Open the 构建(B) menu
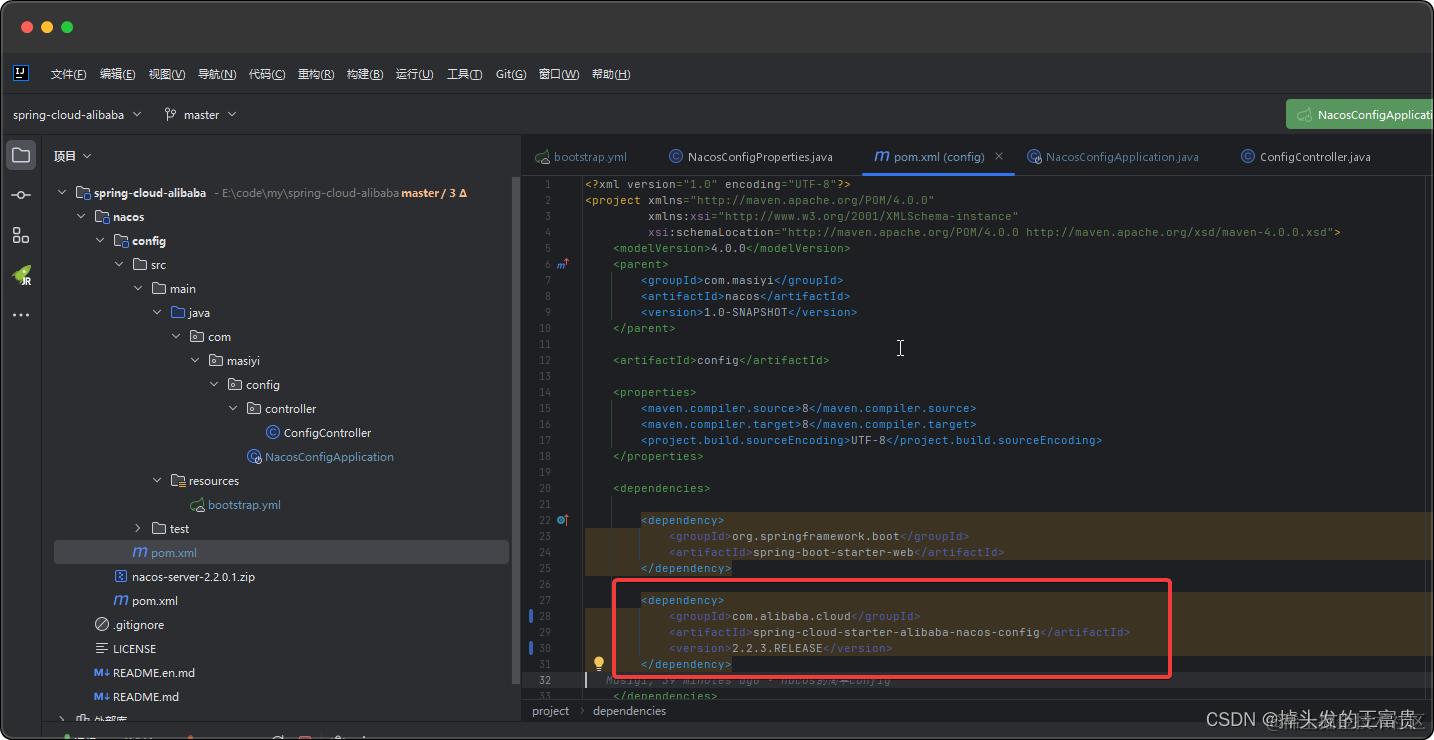1434x740 pixels. point(365,74)
